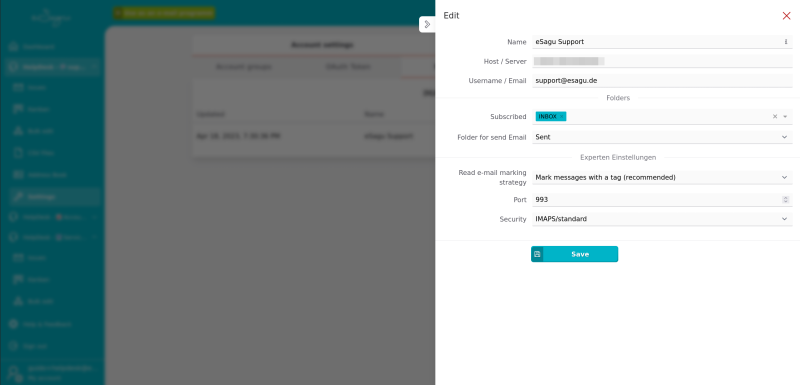Remove the INBOX tag from Subscribed
800x385 pixels.
pos(561,117)
